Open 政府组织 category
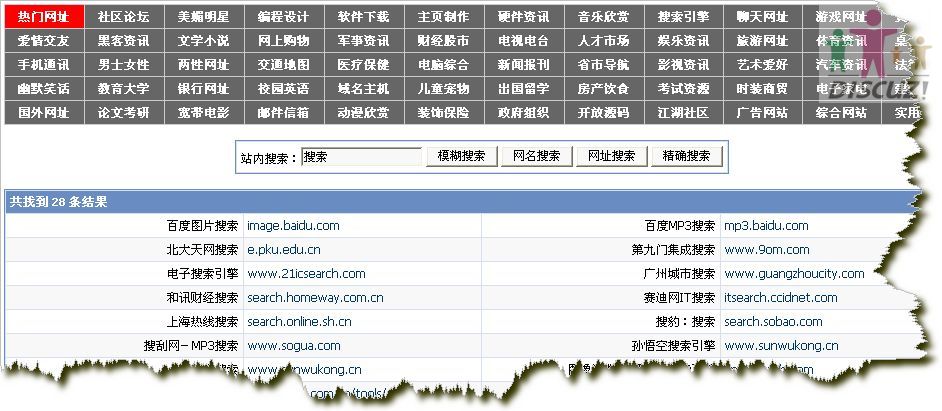942x411 pixels. (x=524, y=112)
